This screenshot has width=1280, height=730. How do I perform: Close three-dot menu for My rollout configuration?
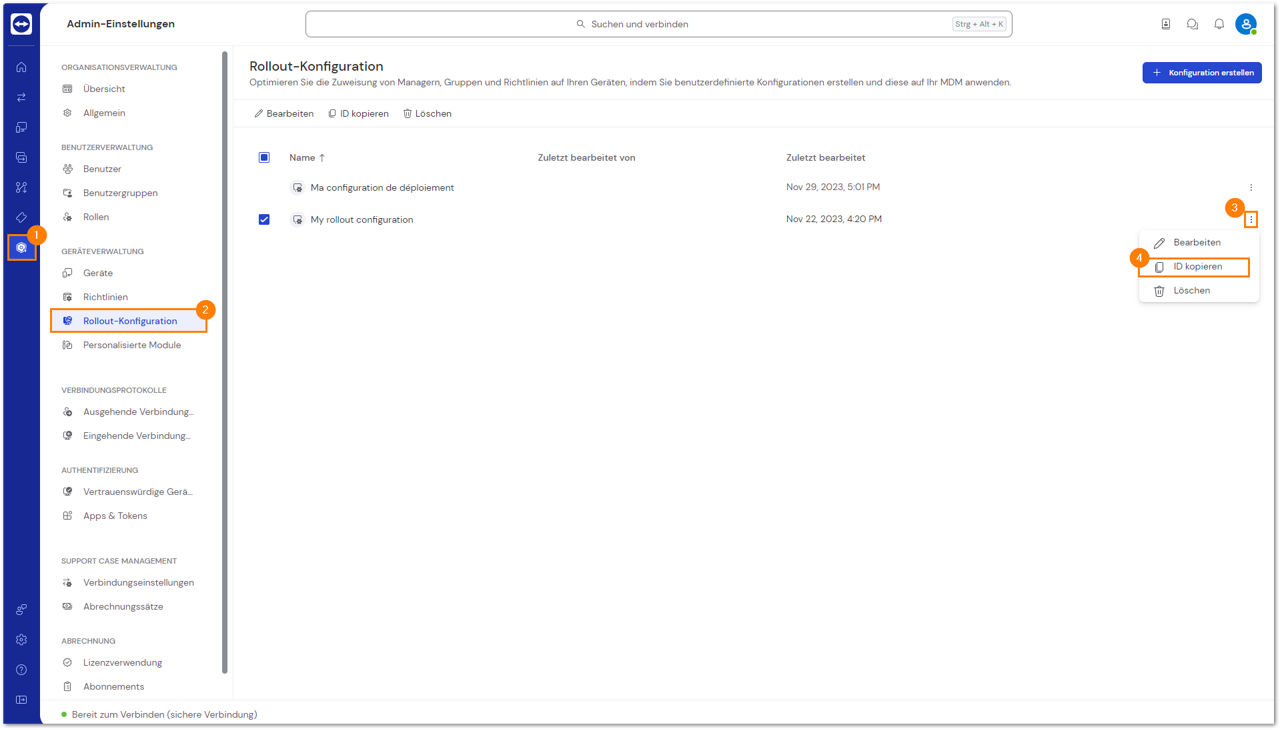point(1251,219)
